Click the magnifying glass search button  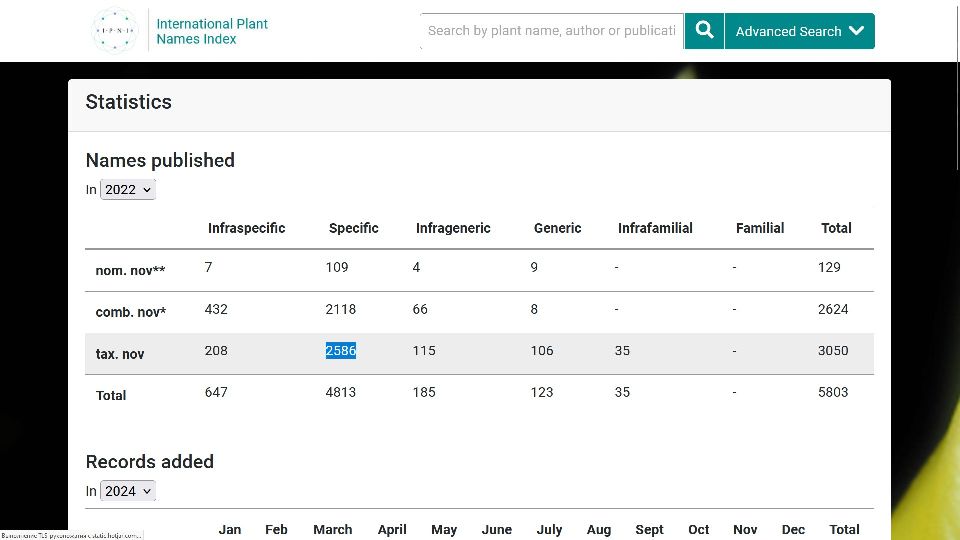704,31
